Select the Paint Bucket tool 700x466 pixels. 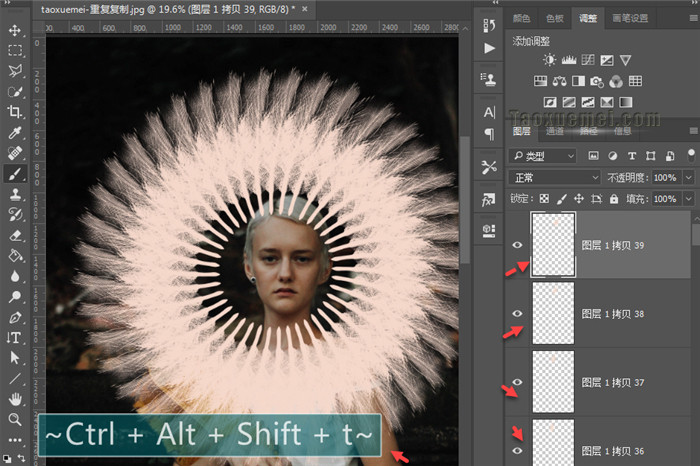[x=15, y=256]
